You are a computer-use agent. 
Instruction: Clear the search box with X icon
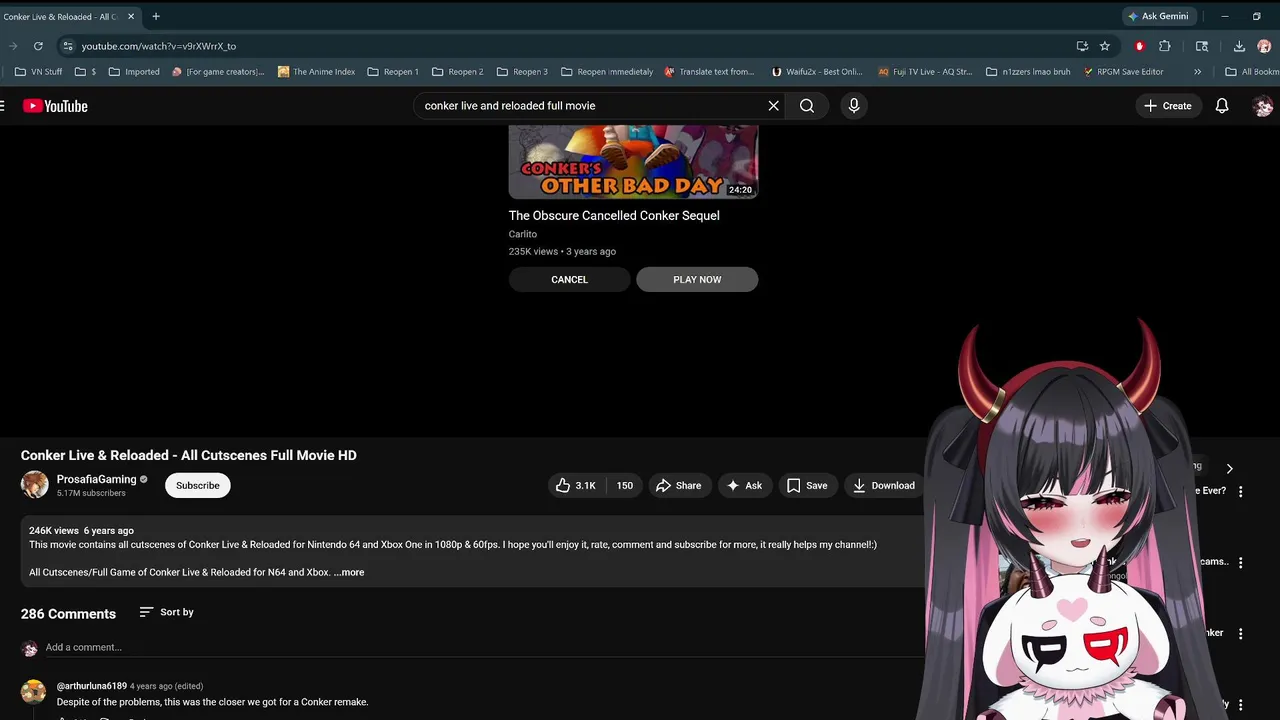[x=773, y=106]
